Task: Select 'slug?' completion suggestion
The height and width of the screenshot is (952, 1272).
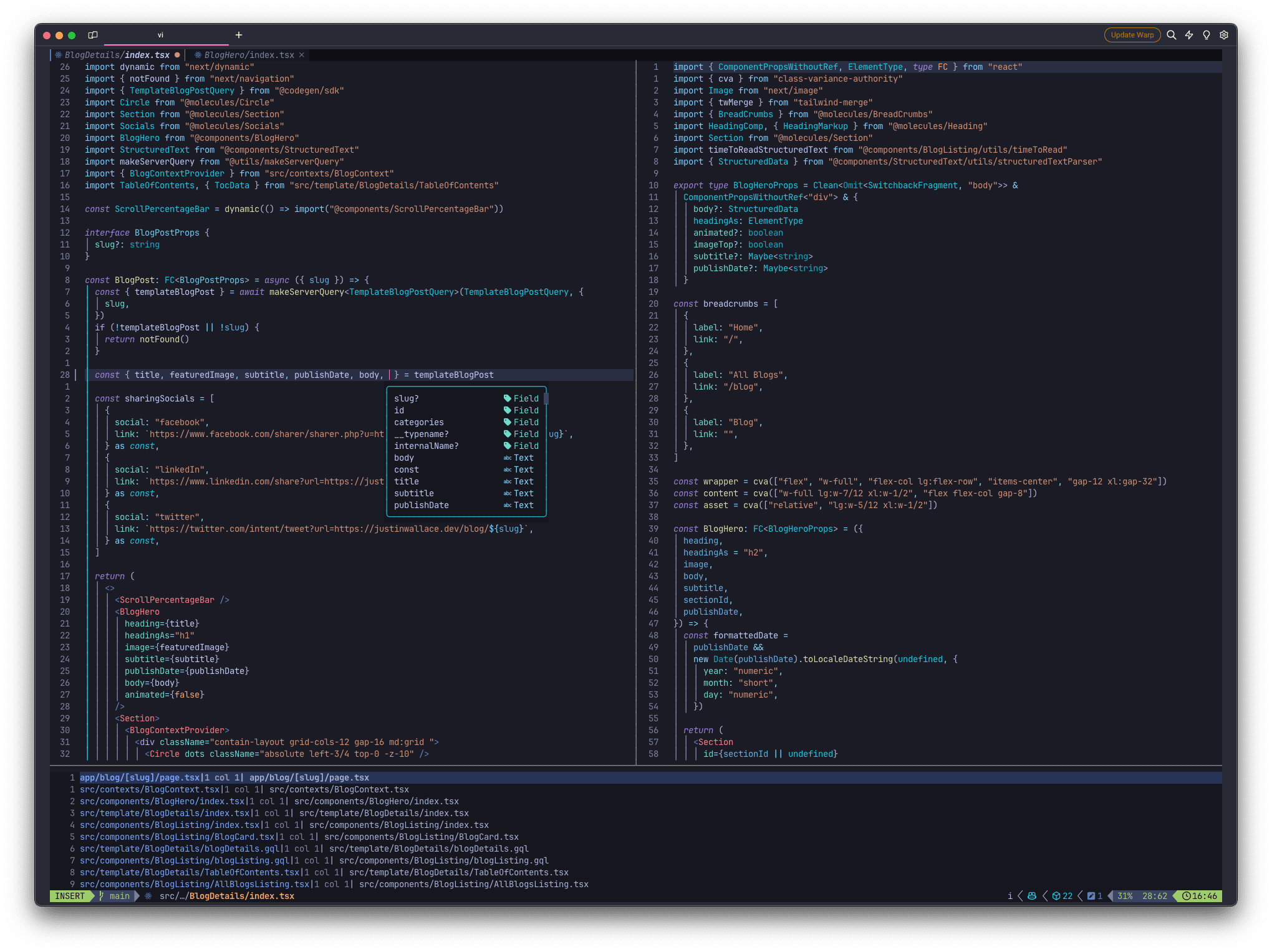Action: coord(465,398)
